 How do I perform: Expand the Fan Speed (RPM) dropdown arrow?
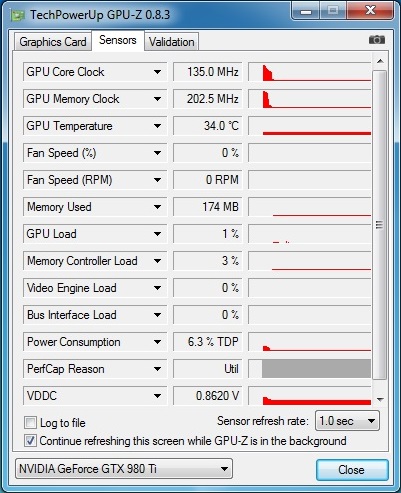[157, 180]
